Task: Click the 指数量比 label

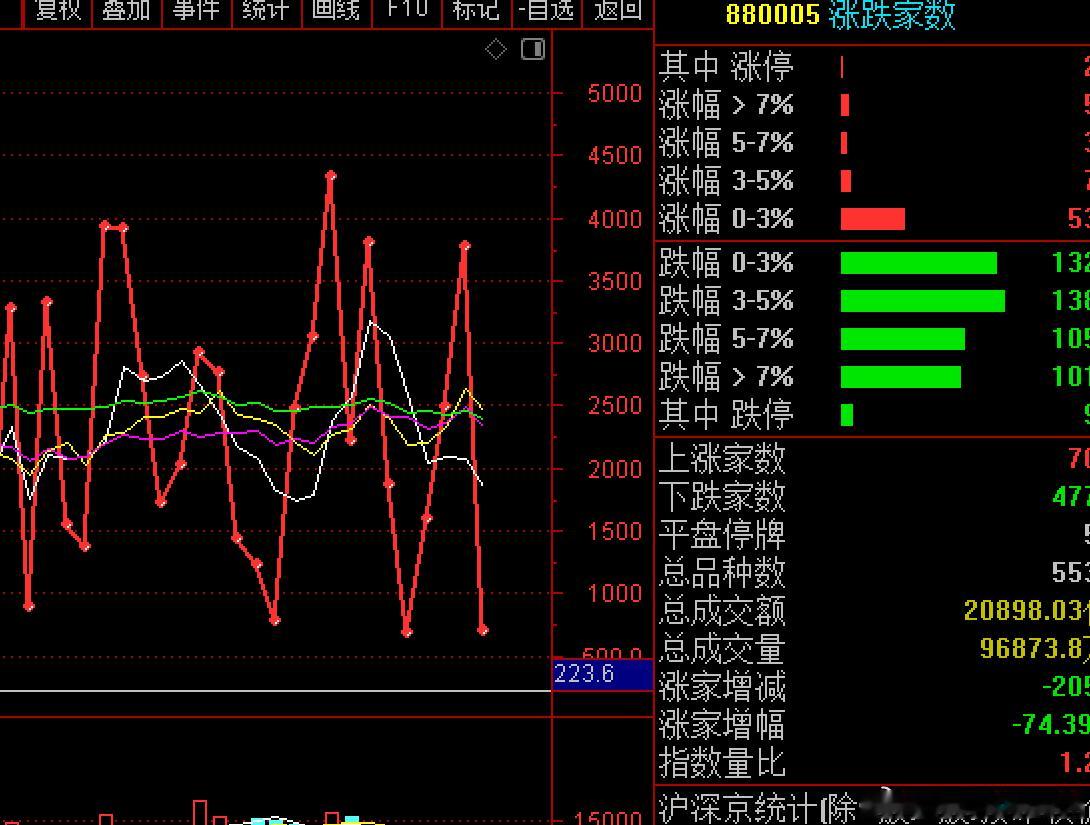Action: coord(722,763)
